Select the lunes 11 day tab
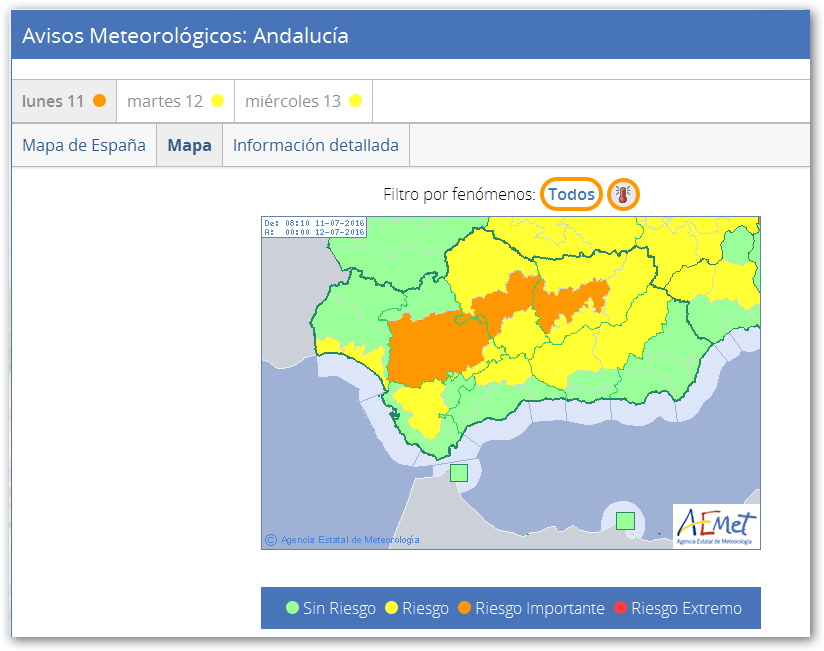 (54, 101)
